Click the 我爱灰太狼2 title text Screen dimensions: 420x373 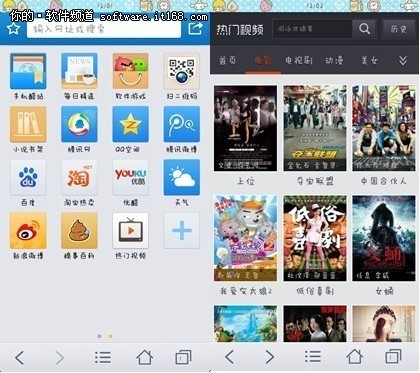(x=246, y=291)
